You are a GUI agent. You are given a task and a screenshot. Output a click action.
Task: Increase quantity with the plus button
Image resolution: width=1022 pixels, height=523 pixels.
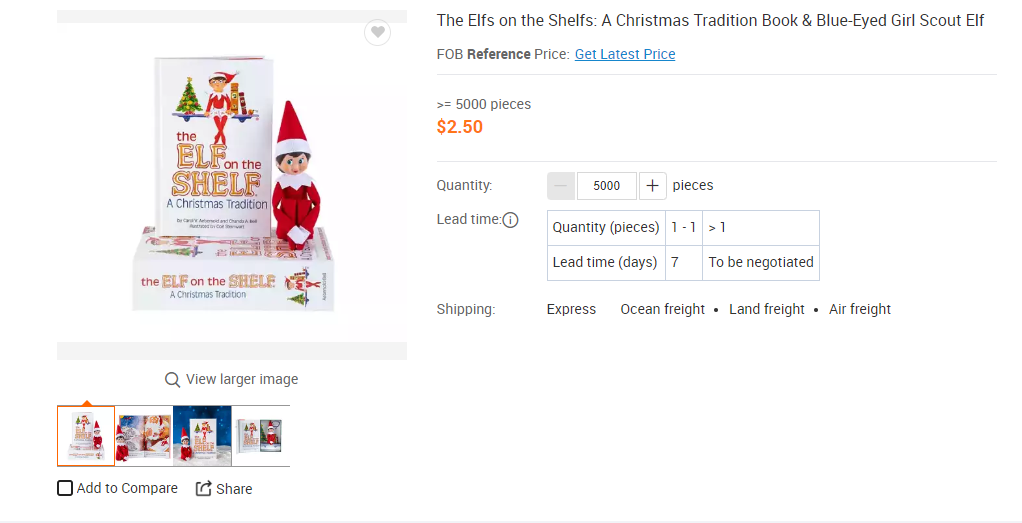tap(652, 185)
